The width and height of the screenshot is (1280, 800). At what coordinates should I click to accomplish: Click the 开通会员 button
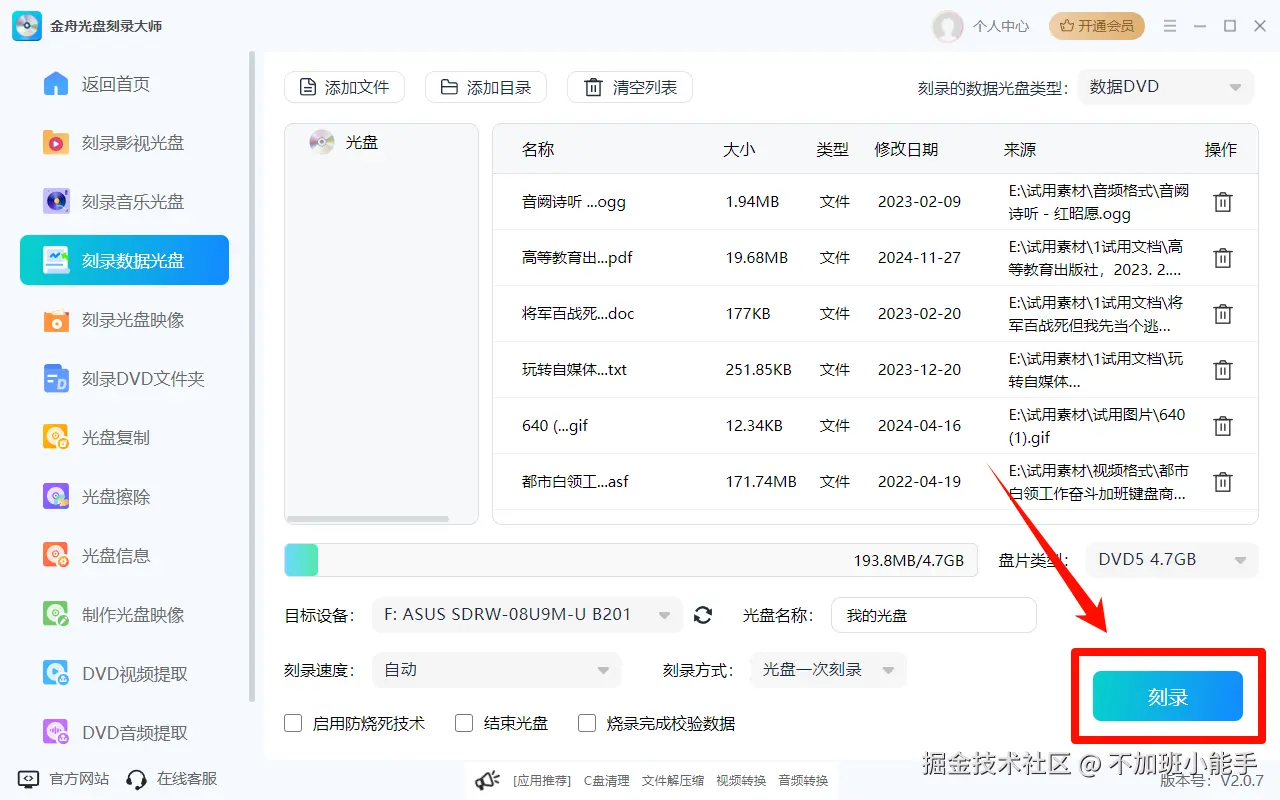click(x=1097, y=26)
